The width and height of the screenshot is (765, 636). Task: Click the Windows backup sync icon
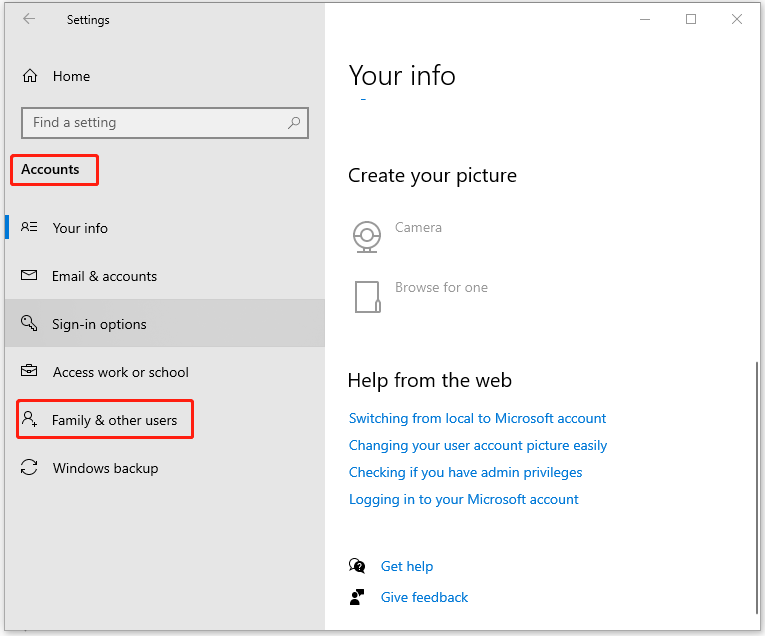tap(29, 467)
